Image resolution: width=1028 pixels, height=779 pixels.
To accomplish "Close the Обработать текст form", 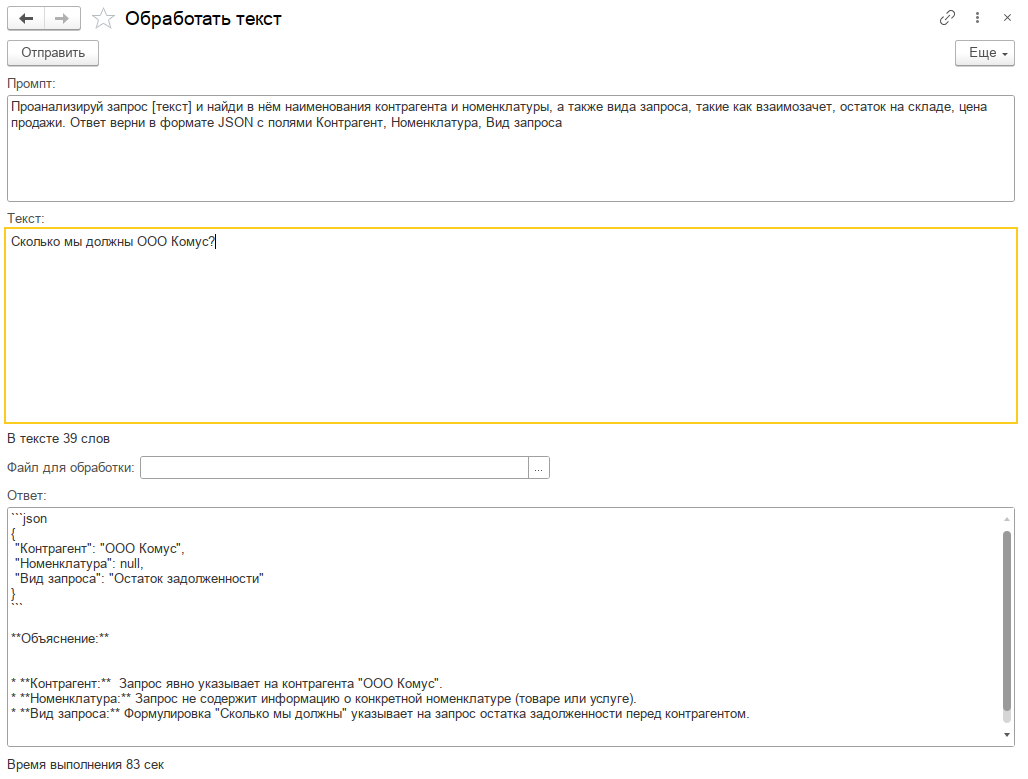I will (1007, 18).
